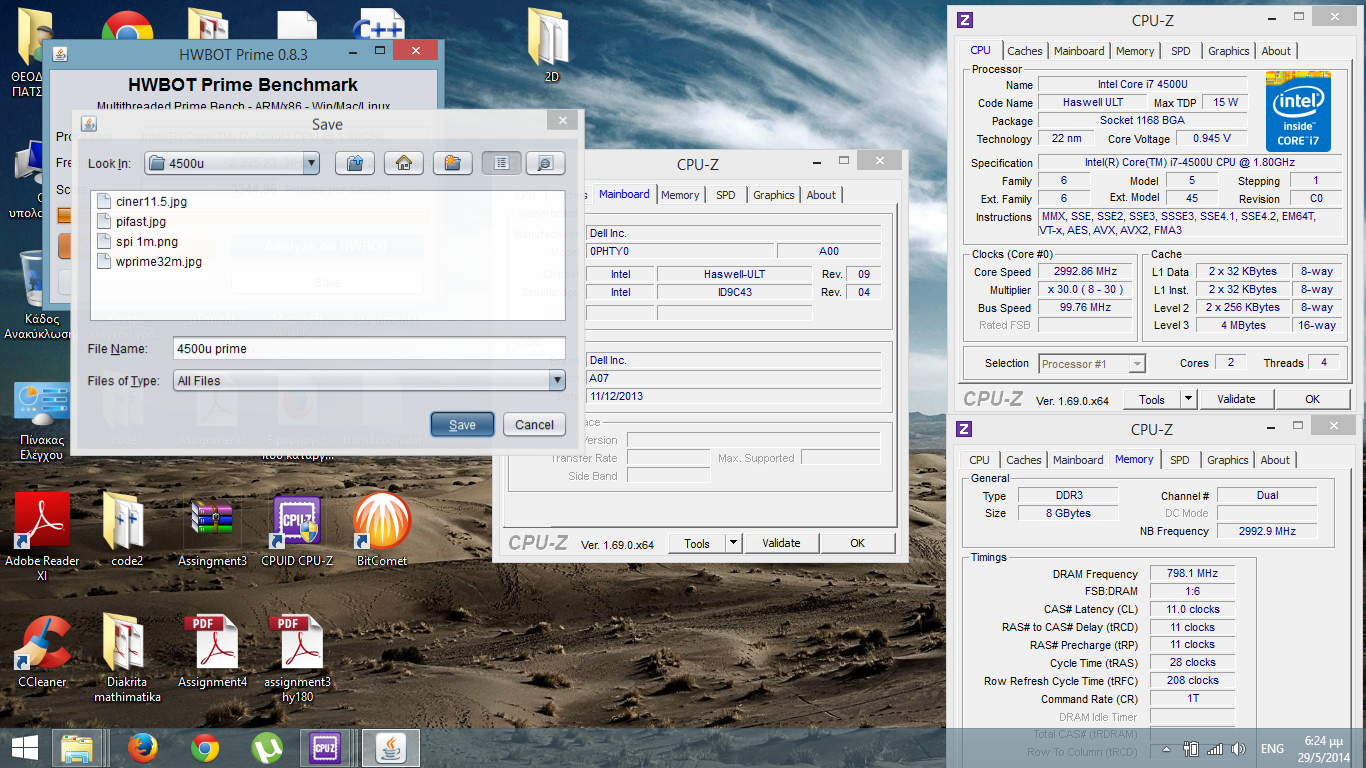The image size is (1366, 768).
Task: Select Memory tab in top-right CPU-Z window
Action: coord(1135,51)
